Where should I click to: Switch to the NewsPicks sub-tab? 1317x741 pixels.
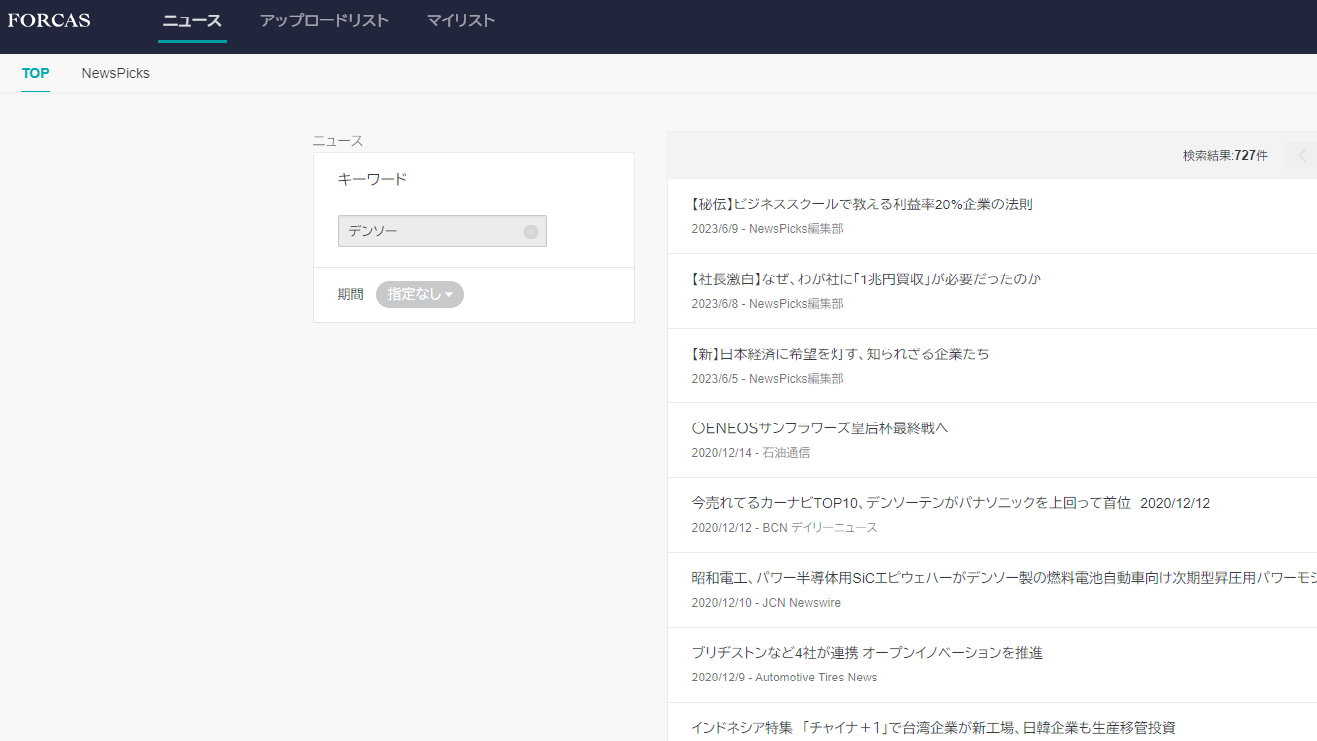[115, 72]
